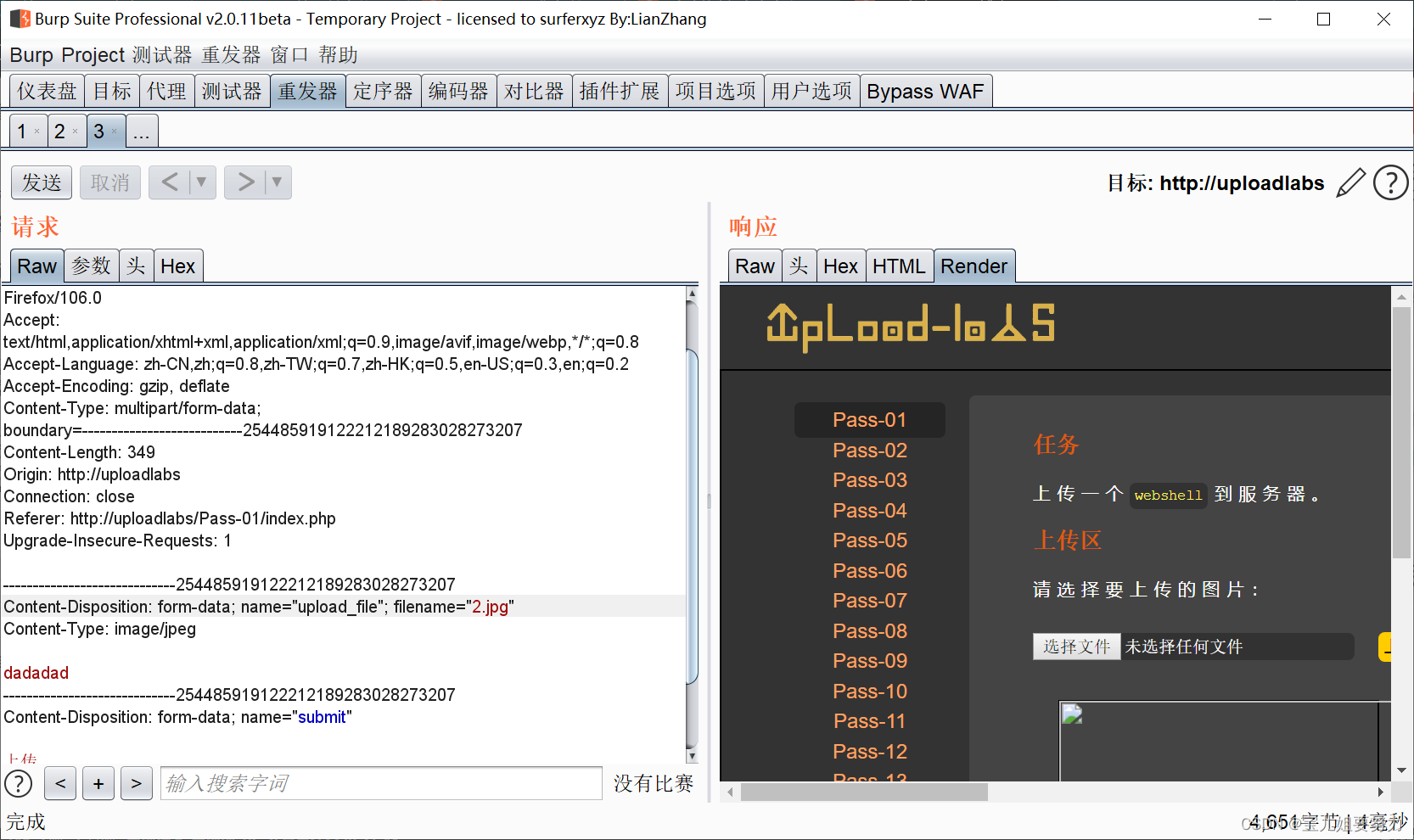This screenshot has width=1414, height=840.
Task: Open the 窗口 menu
Action: (289, 55)
